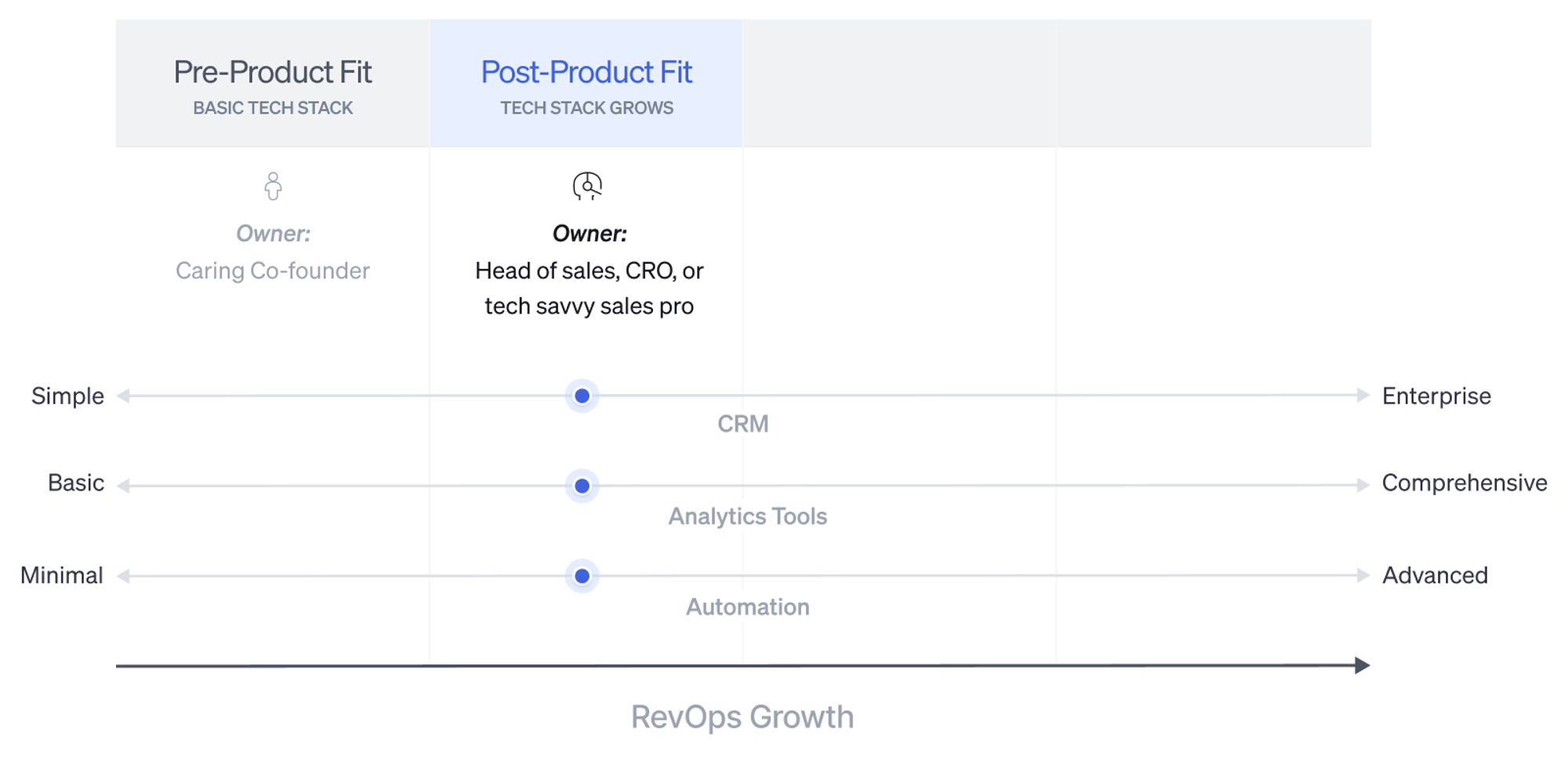Viewport: 1568px width, 764px height.
Task: Select the empty third stage header
Action: 899,84
